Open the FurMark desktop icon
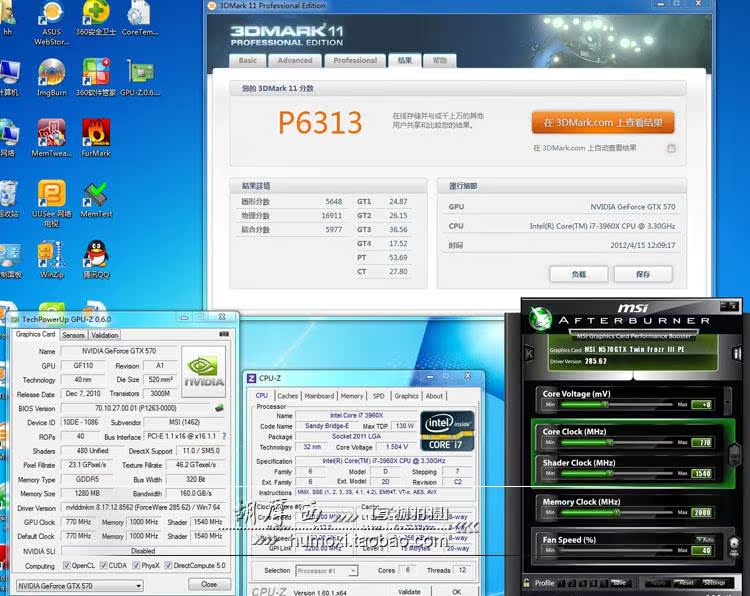 96,133
